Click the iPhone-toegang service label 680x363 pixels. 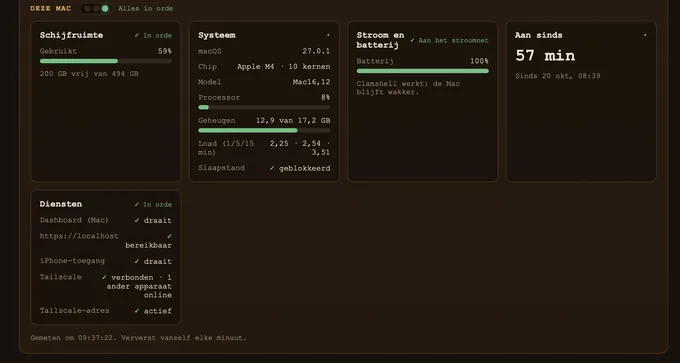coord(72,261)
